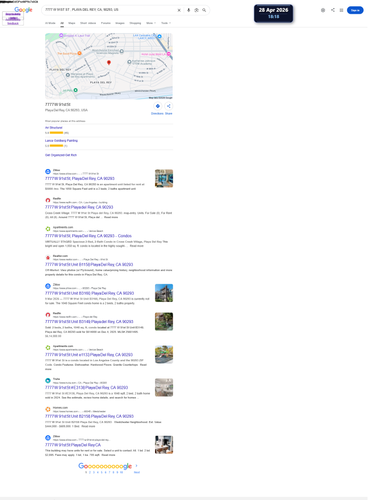
Task: Clear the search box with X icon
Action: click(179, 10)
